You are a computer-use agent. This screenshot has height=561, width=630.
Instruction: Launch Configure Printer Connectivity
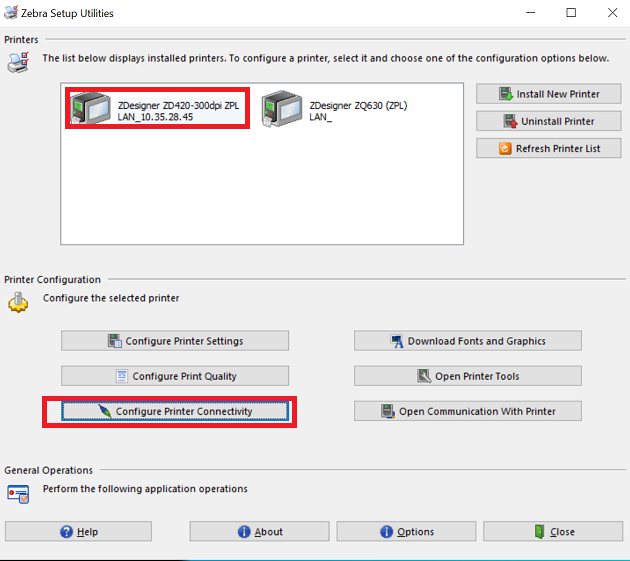175,411
